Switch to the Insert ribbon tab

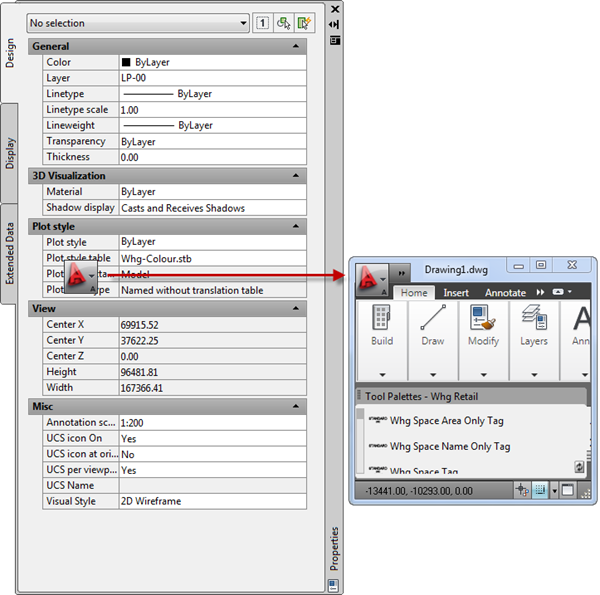click(x=456, y=293)
